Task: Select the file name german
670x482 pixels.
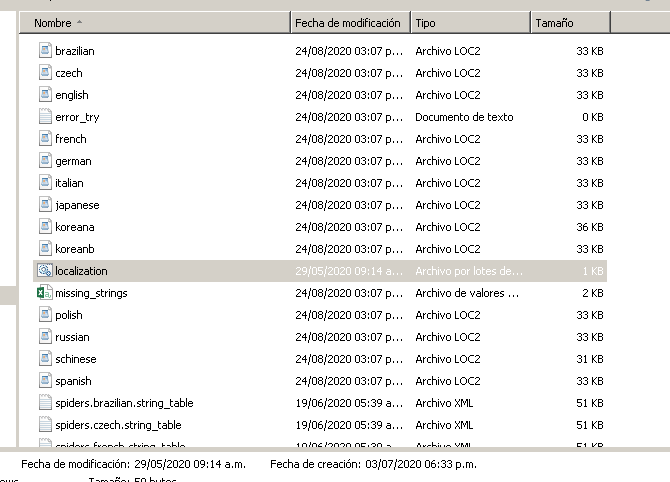Action: point(73,161)
